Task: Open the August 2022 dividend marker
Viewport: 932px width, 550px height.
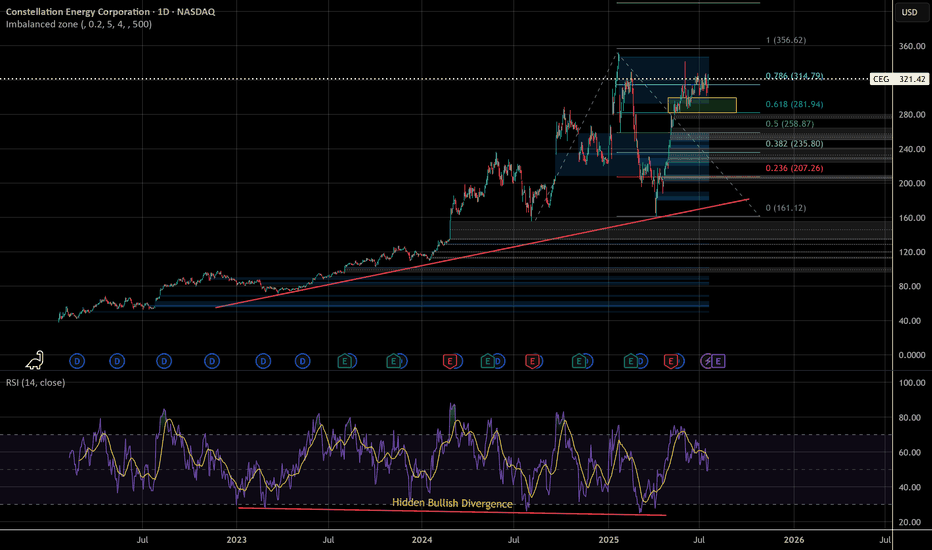Action: pos(164,361)
